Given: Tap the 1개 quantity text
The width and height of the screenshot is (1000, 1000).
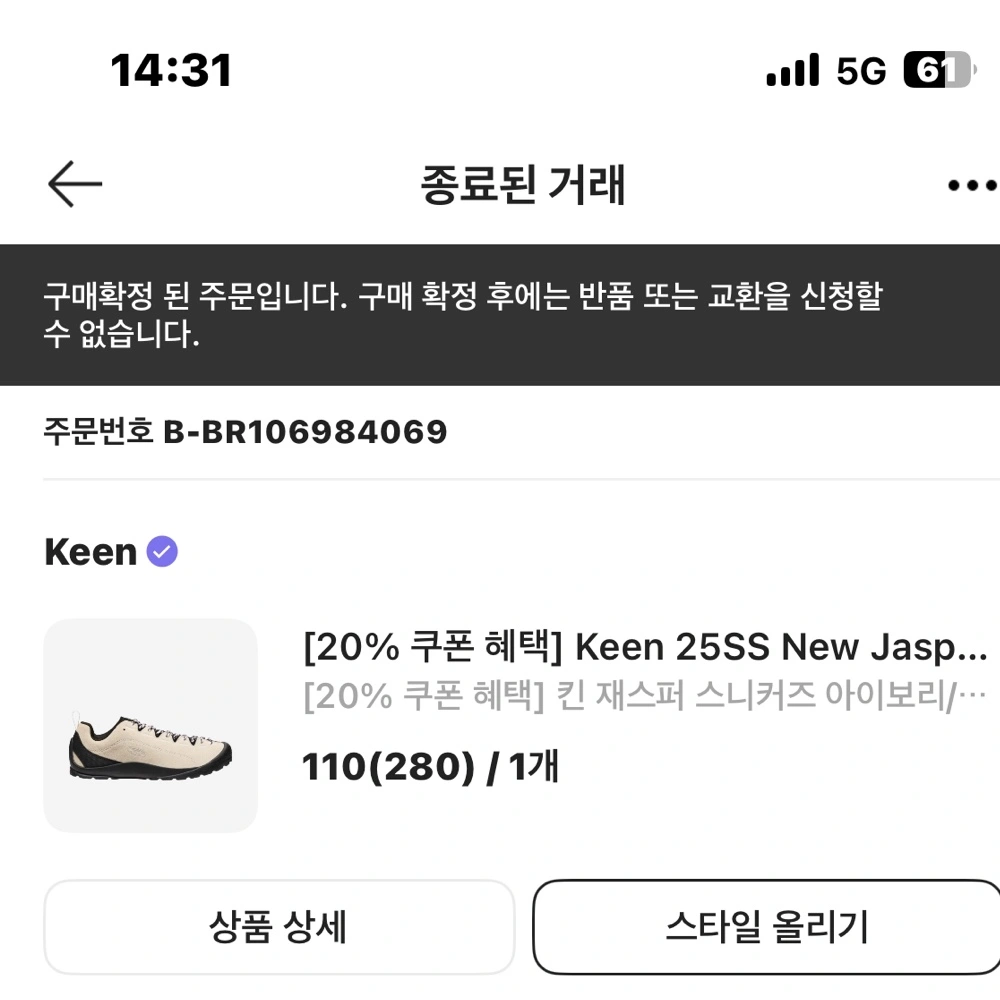Looking at the screenshot, I should (x=534, y=767).
